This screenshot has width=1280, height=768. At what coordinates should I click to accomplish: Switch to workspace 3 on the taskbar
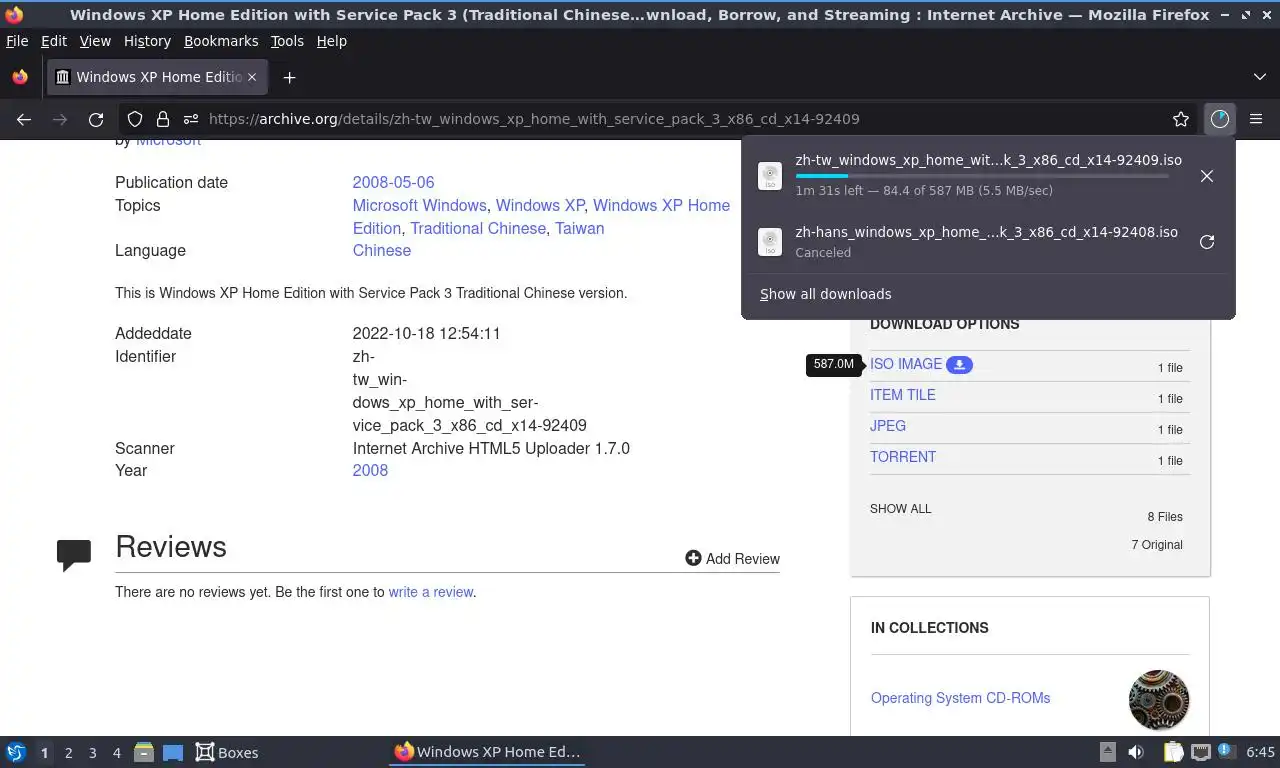point(92,753)
